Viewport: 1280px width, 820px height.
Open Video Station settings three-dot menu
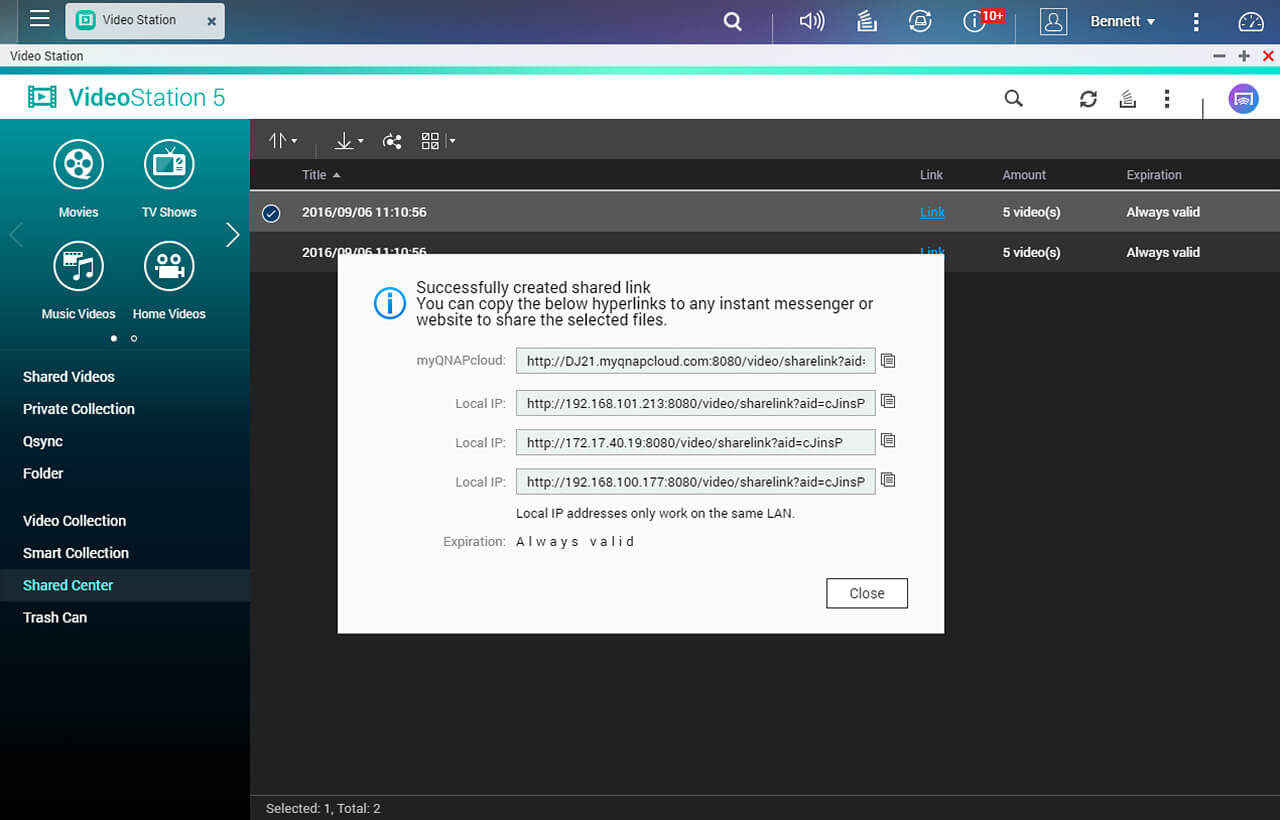coord(1166,98)
